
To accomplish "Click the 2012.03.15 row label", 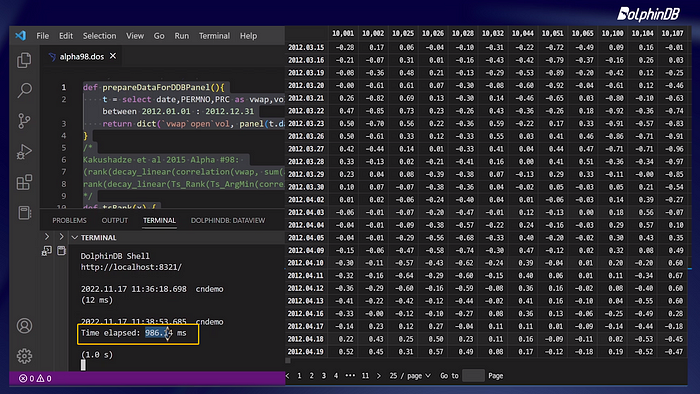I will [x=306, y=47].
